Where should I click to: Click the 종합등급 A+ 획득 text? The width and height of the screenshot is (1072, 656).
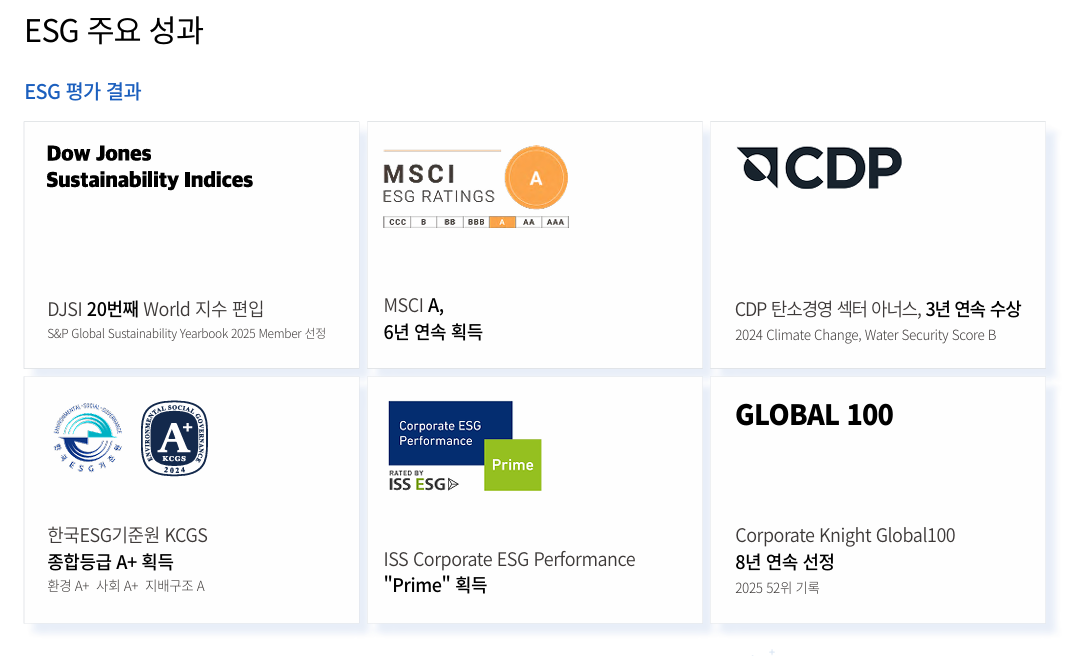(110, 562)
